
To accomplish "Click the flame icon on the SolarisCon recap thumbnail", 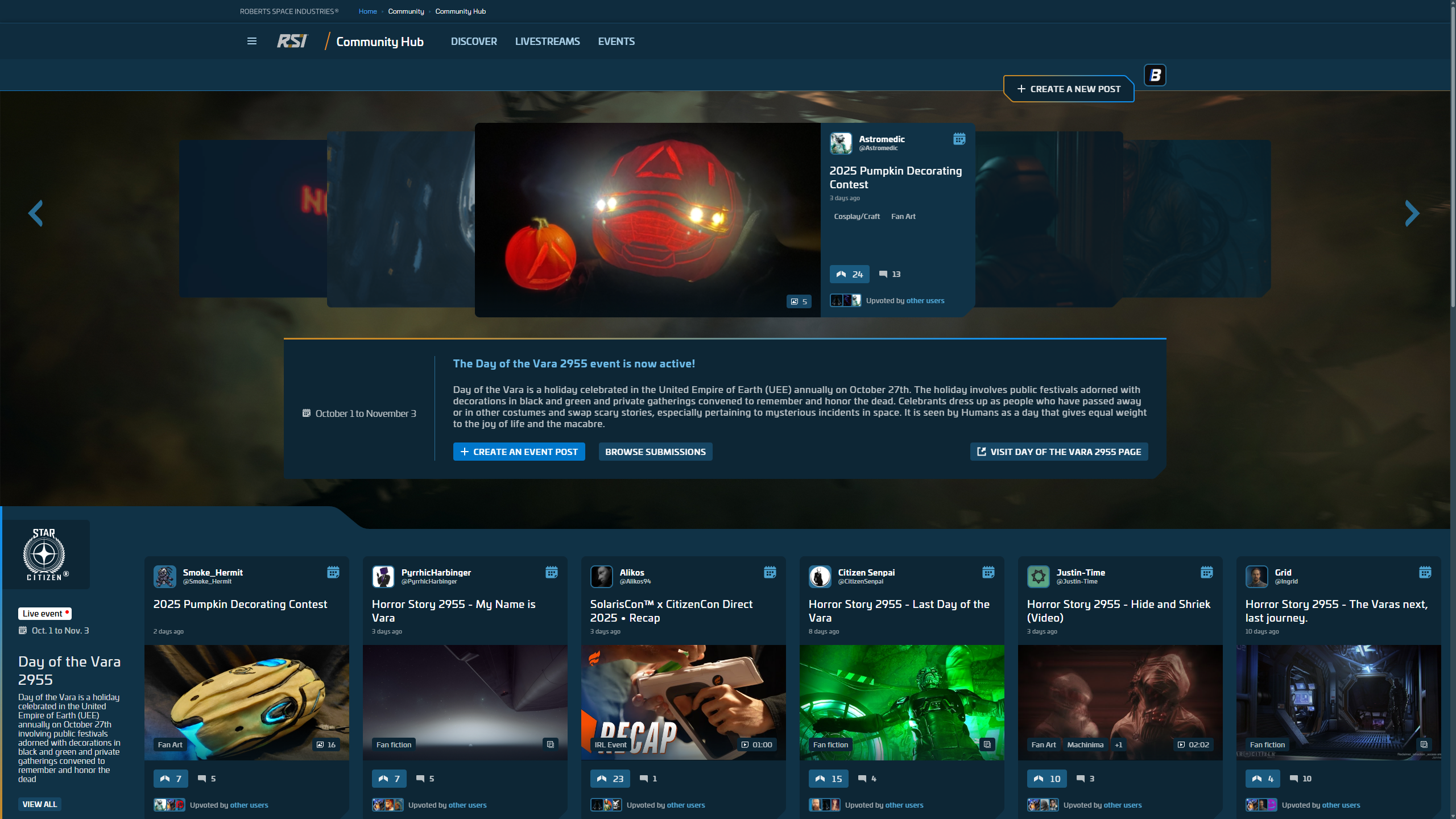I will point(595,659).
